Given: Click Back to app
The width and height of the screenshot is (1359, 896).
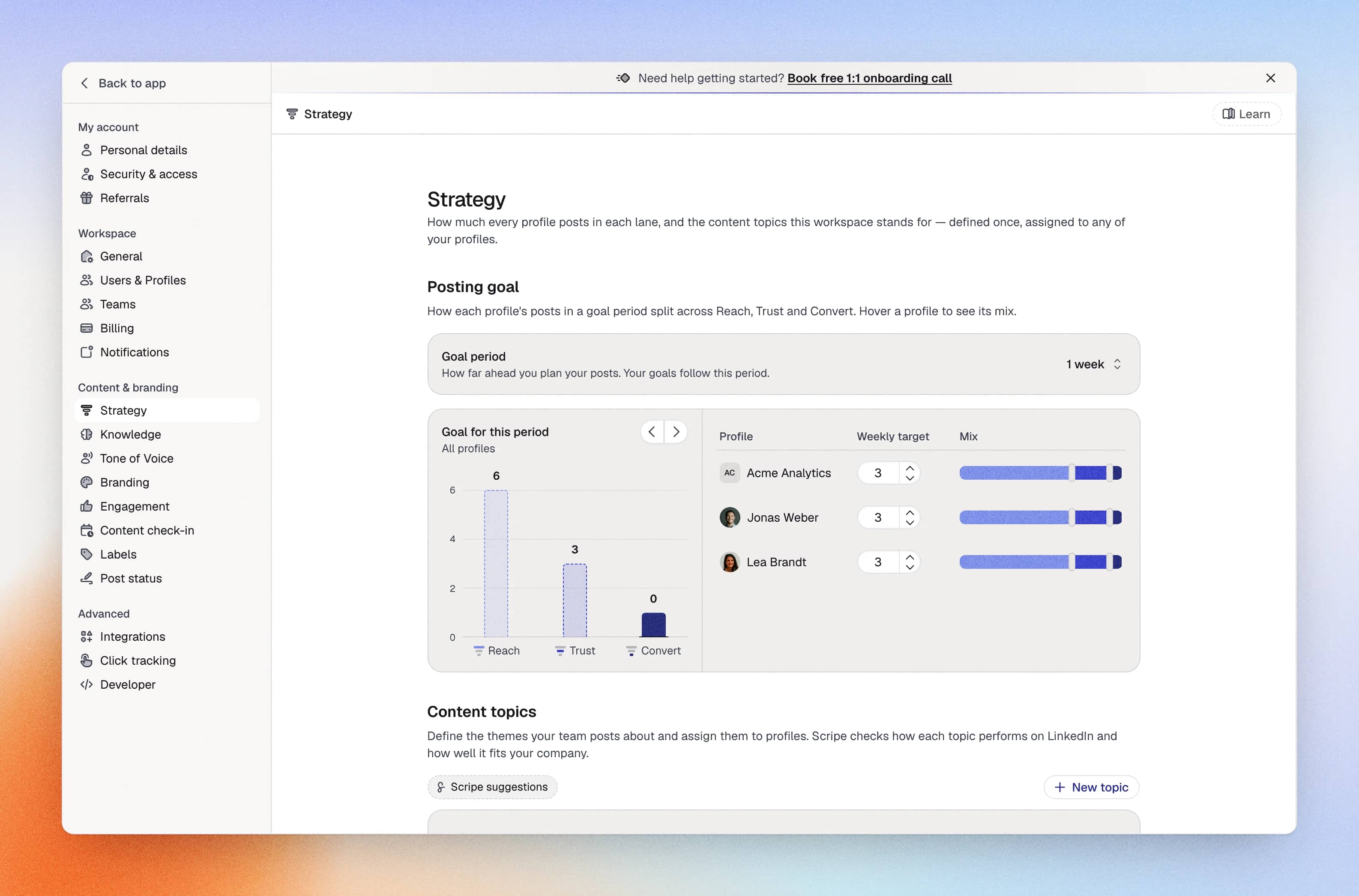Looking at the screenshot, I should 123,84.
